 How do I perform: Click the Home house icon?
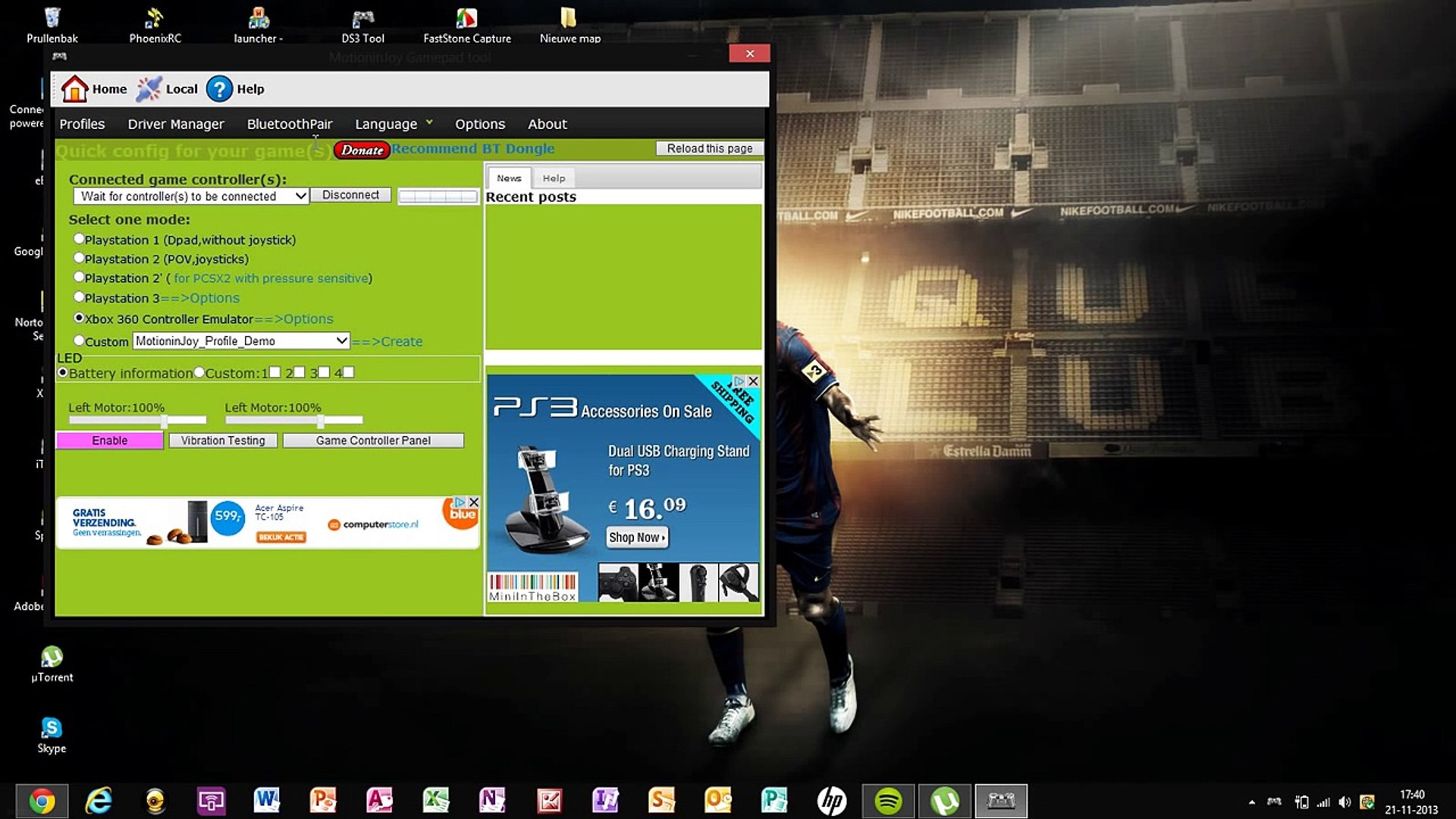tap(74, 89)
